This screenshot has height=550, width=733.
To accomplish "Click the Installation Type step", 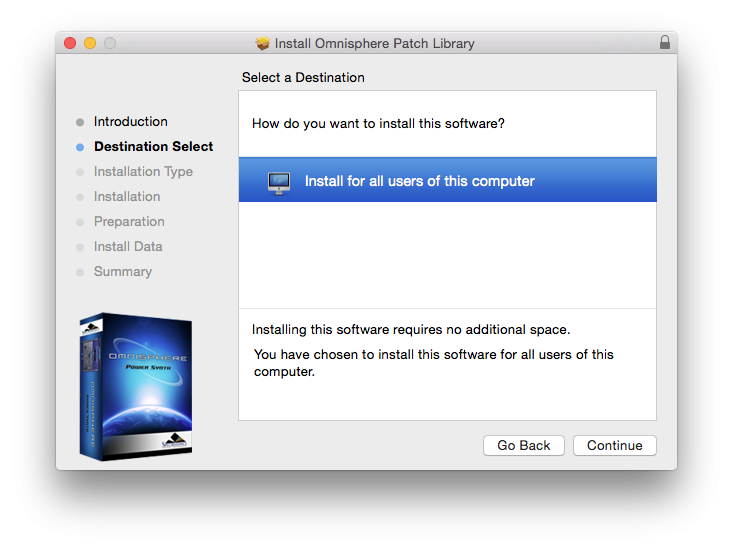I will [x=143, y=171].
